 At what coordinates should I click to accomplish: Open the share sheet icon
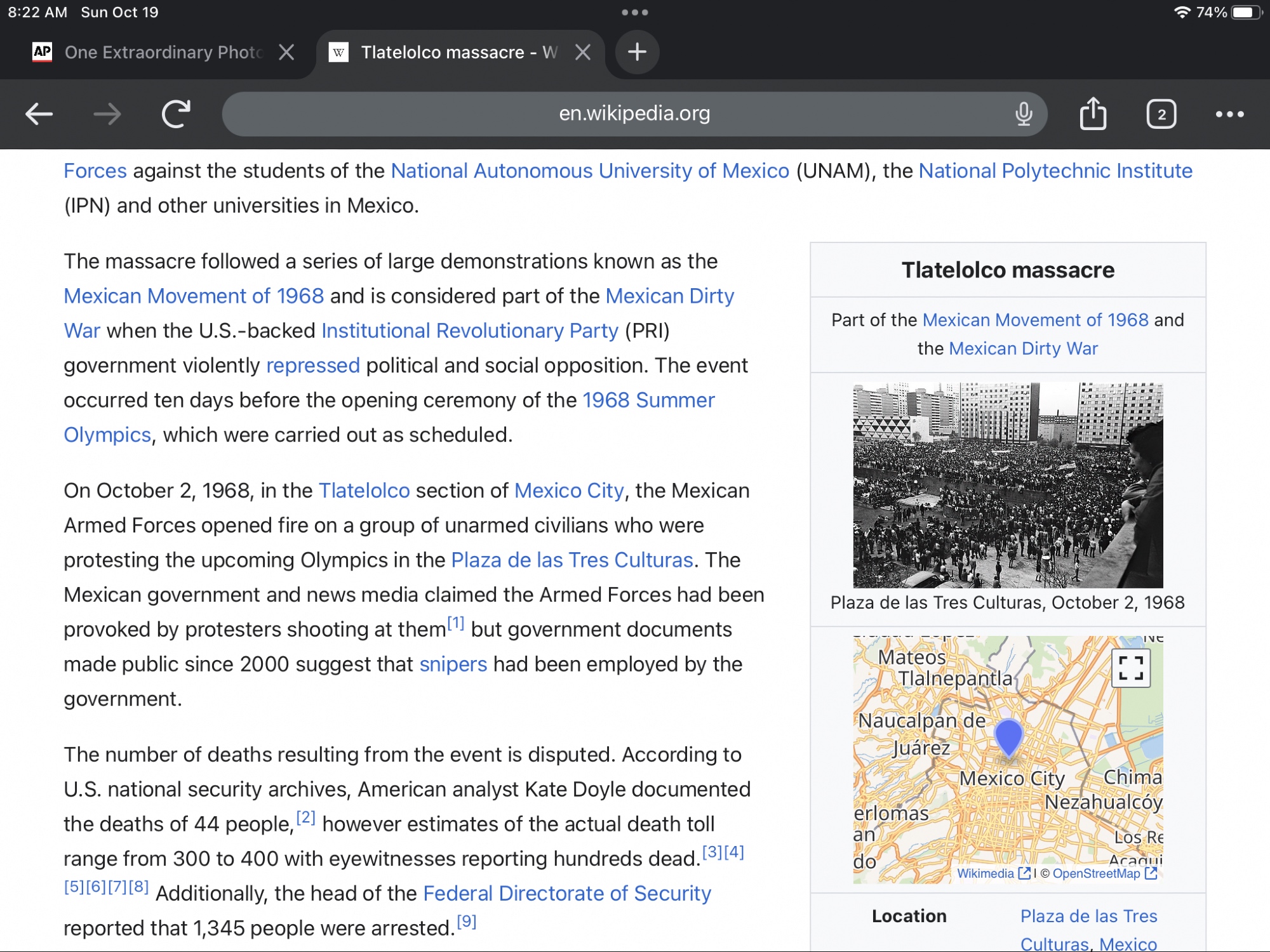1093,114
